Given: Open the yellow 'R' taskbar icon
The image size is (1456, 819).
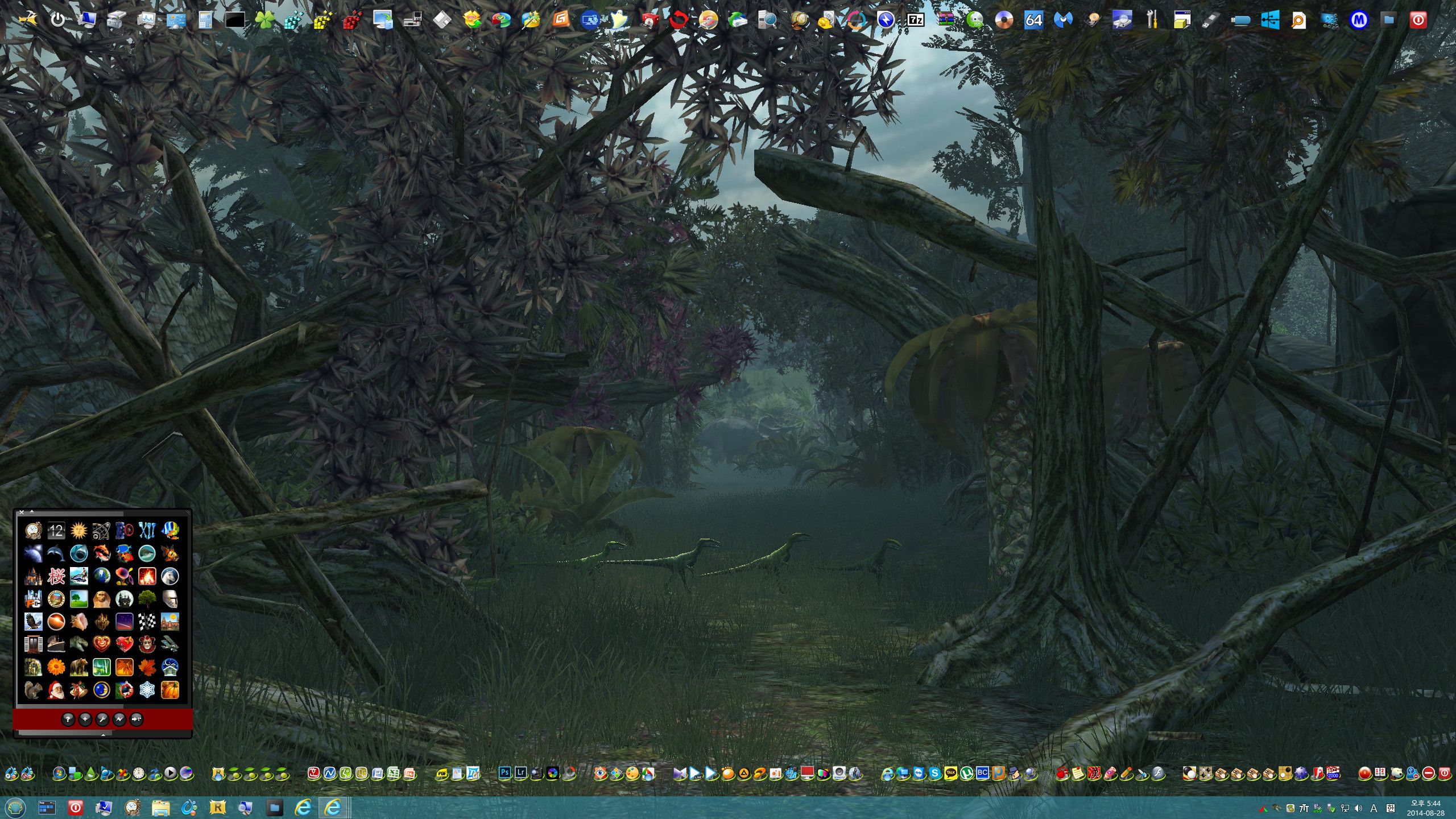Looking at the screenshot, I should pyautogui.click(x=218, y=808).
